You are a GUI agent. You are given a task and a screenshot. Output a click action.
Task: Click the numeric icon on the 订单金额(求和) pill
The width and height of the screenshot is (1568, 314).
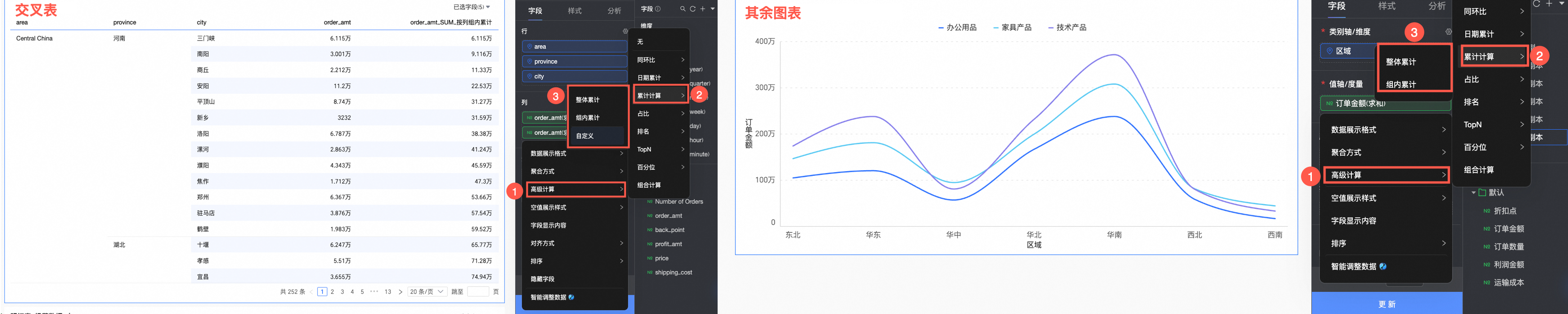1329,104
